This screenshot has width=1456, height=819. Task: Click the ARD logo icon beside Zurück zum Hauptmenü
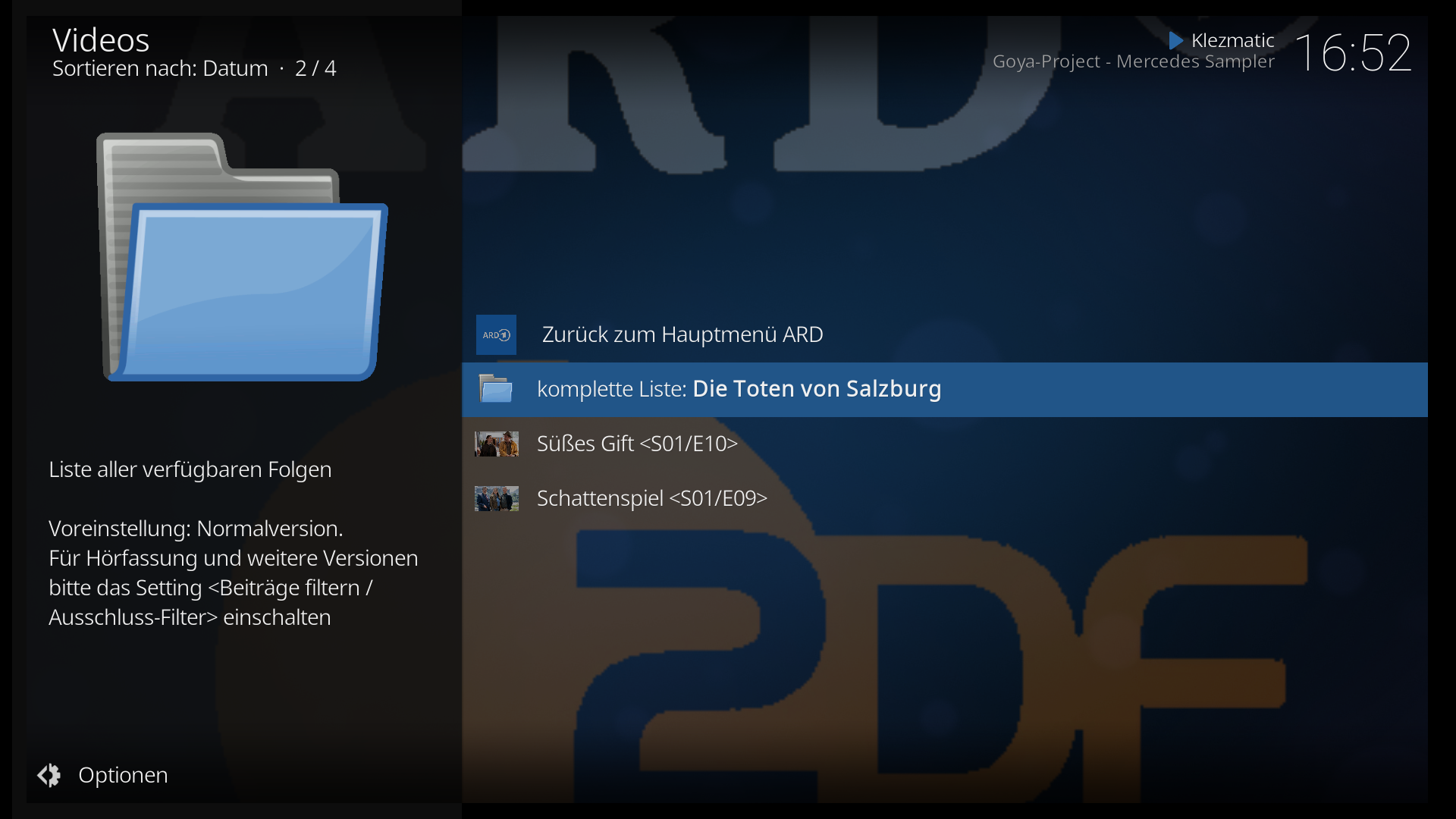(x=496, y=334)
